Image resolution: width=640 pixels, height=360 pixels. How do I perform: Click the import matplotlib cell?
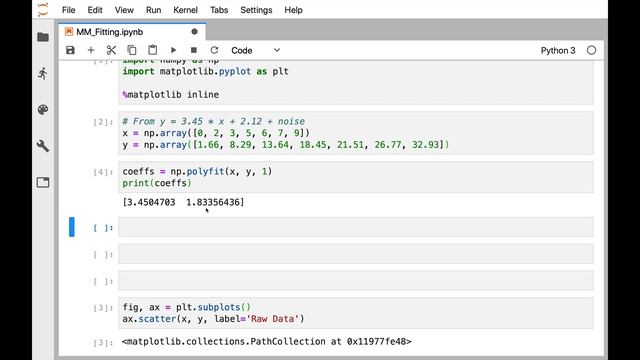pos(356,82)
